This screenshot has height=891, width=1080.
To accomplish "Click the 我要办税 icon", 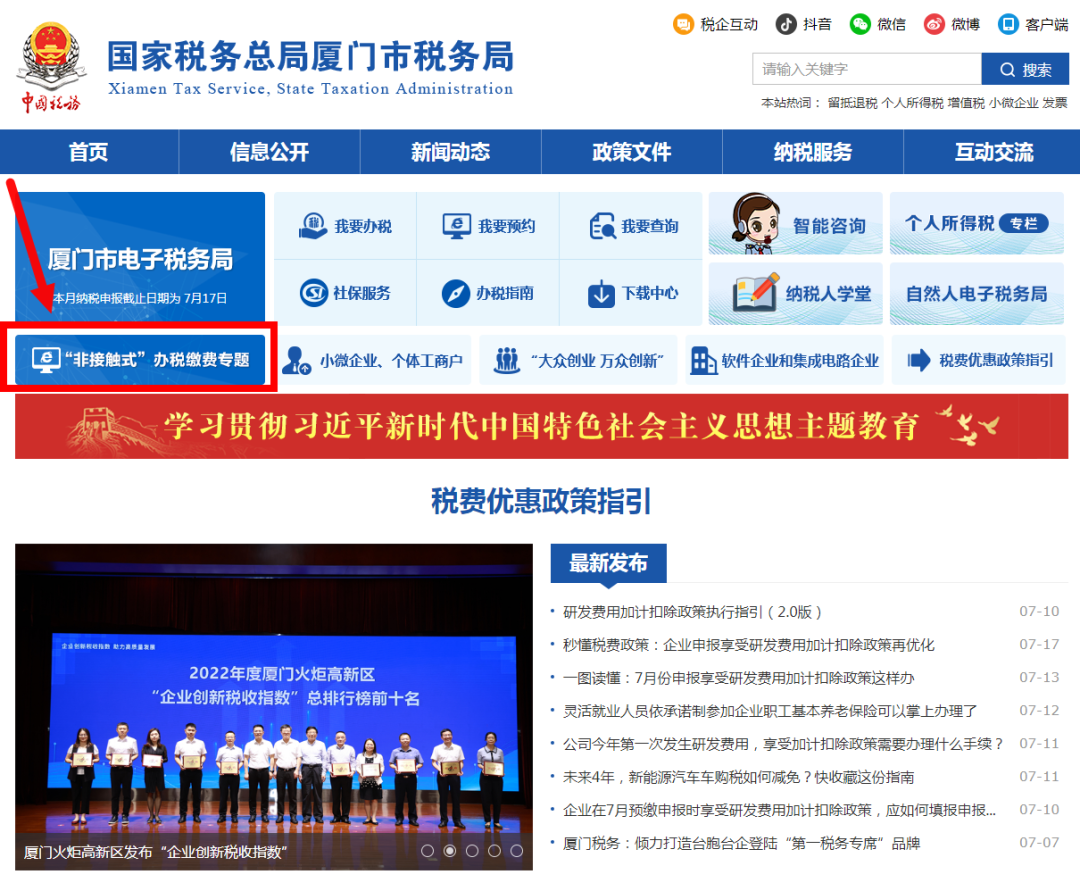I will tap(313, 225).
